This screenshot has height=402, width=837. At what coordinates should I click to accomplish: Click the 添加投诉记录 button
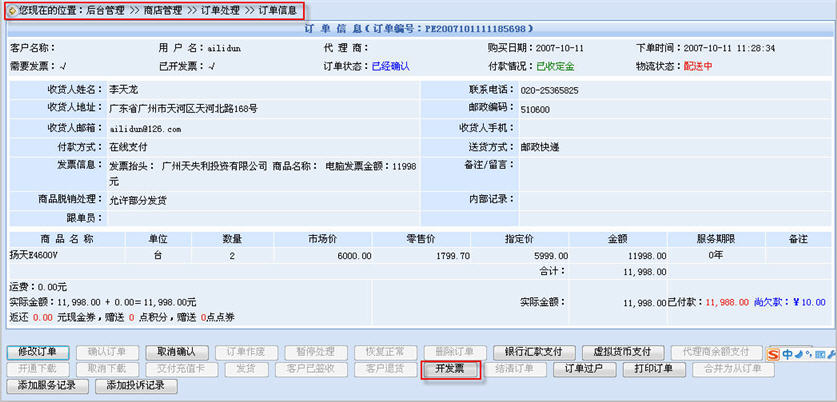point(129,386)
